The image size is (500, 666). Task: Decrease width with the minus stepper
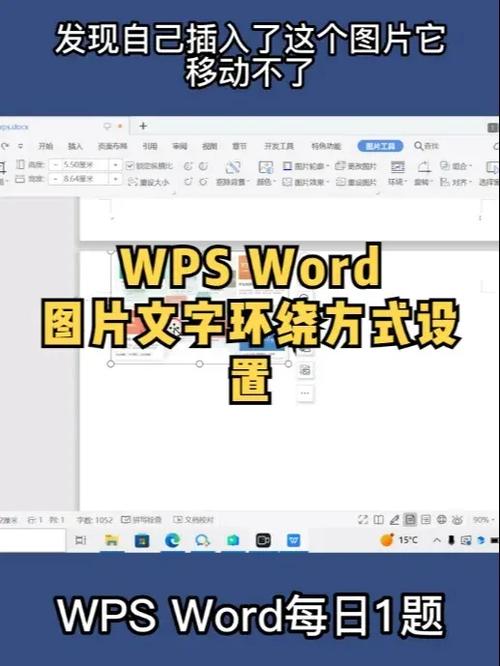(x=55, y=179)
